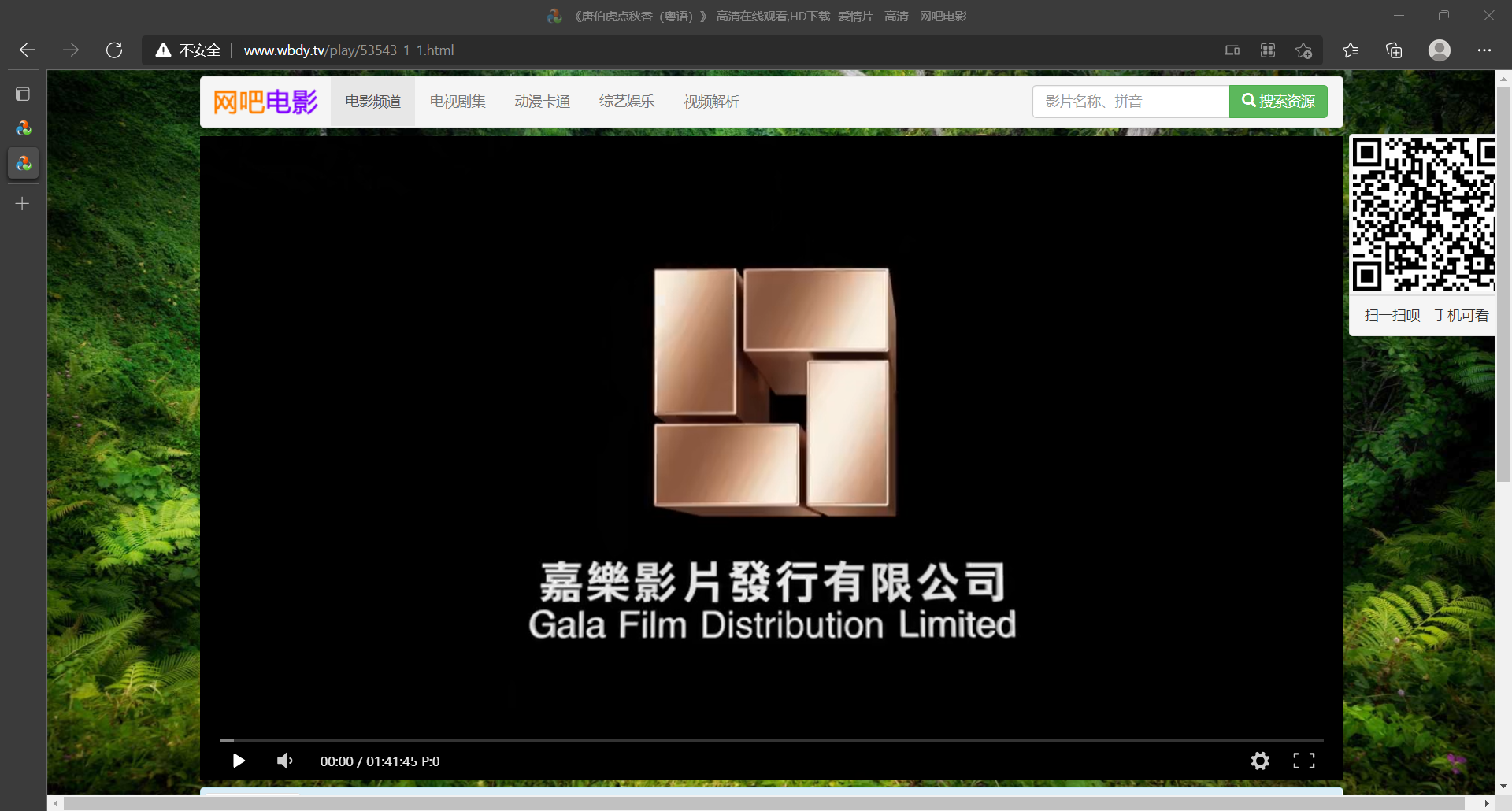Click the page vertical scrollbar
Screen dimensions: 1512x811
pyautogui.click(x=1503, y=283)
